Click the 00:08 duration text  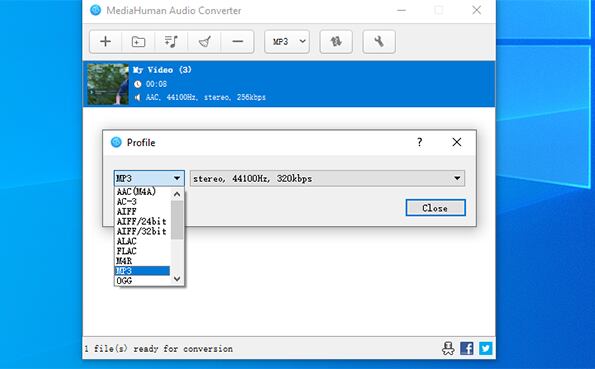pos(156,84)
